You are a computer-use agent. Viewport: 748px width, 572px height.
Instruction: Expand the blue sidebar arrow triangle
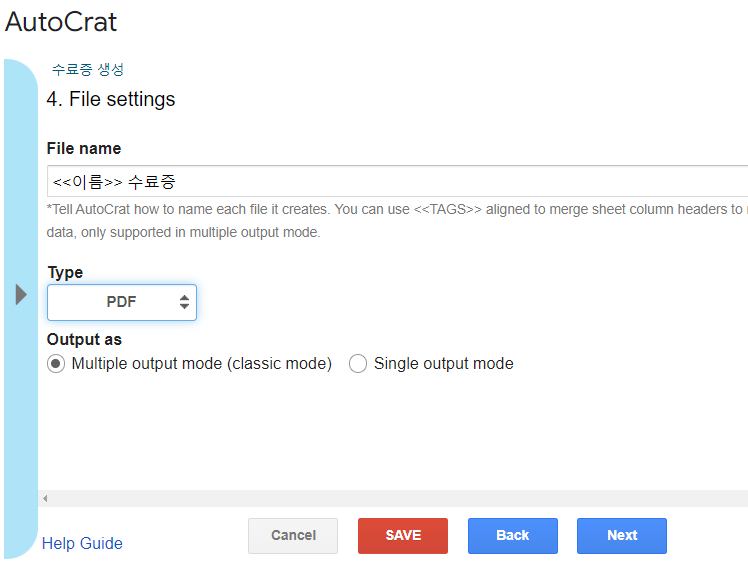21,294
